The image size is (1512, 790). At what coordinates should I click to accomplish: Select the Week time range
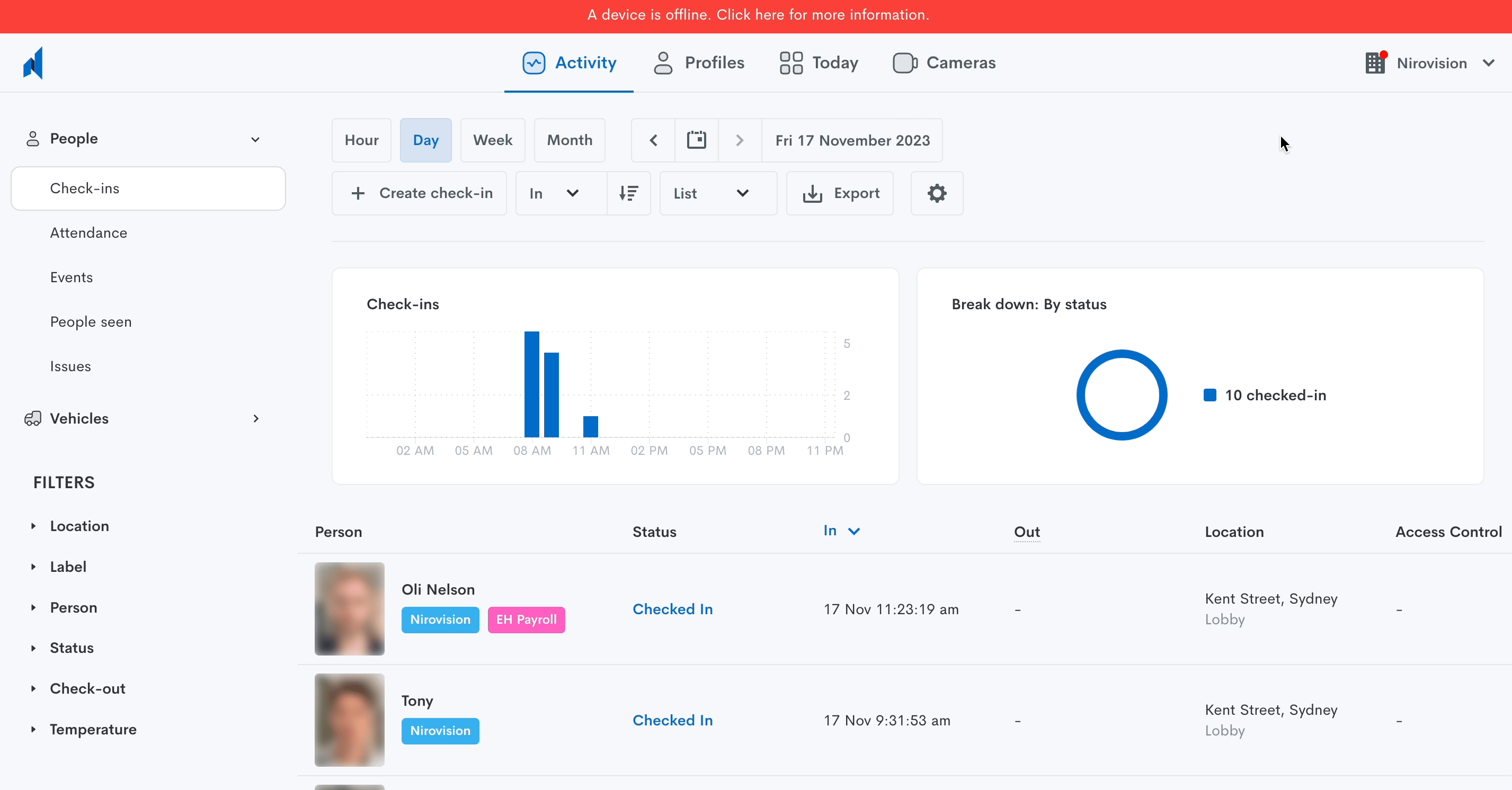tap(493, 140)
